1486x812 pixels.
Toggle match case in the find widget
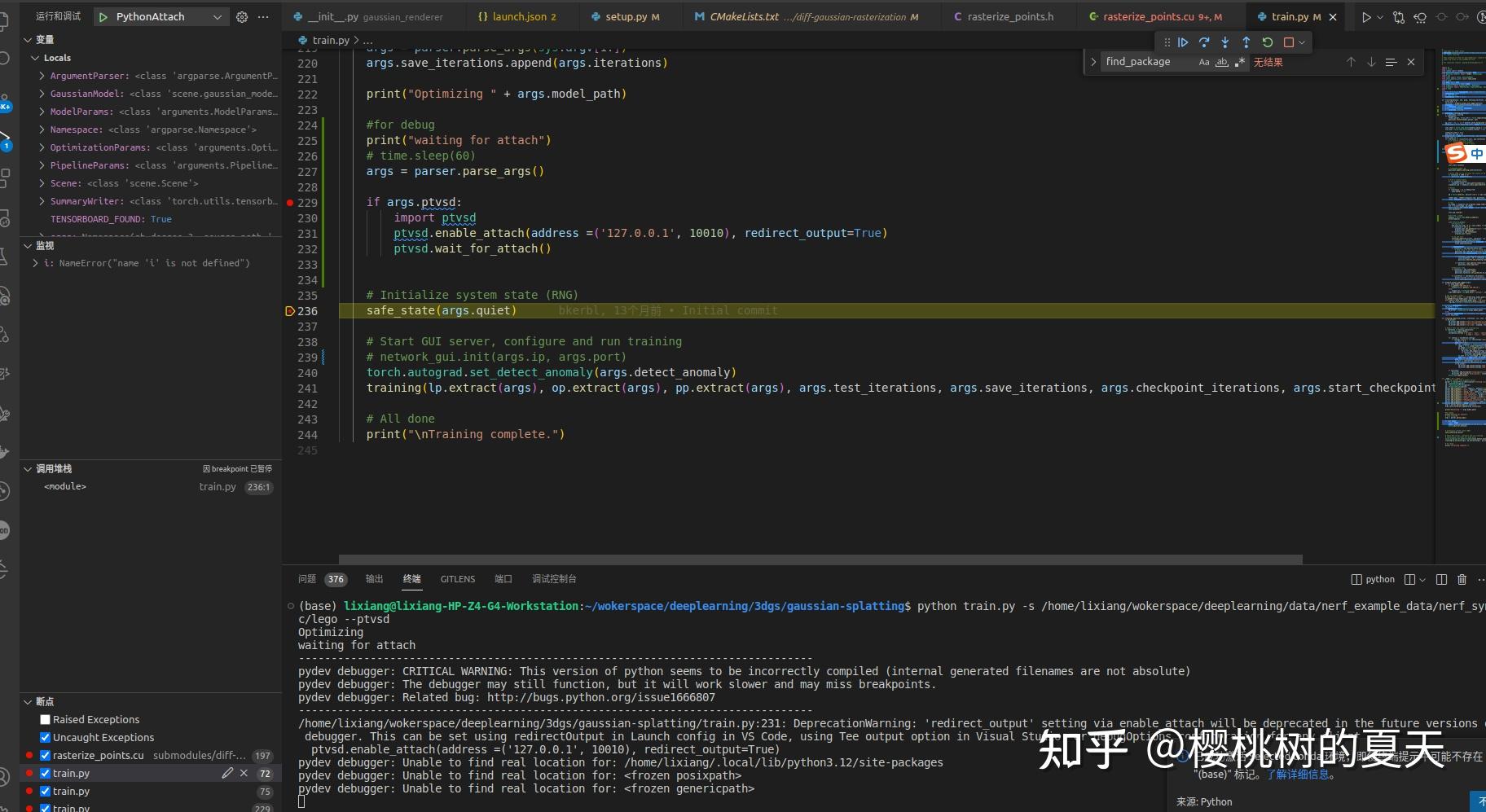pos(1205,62)
